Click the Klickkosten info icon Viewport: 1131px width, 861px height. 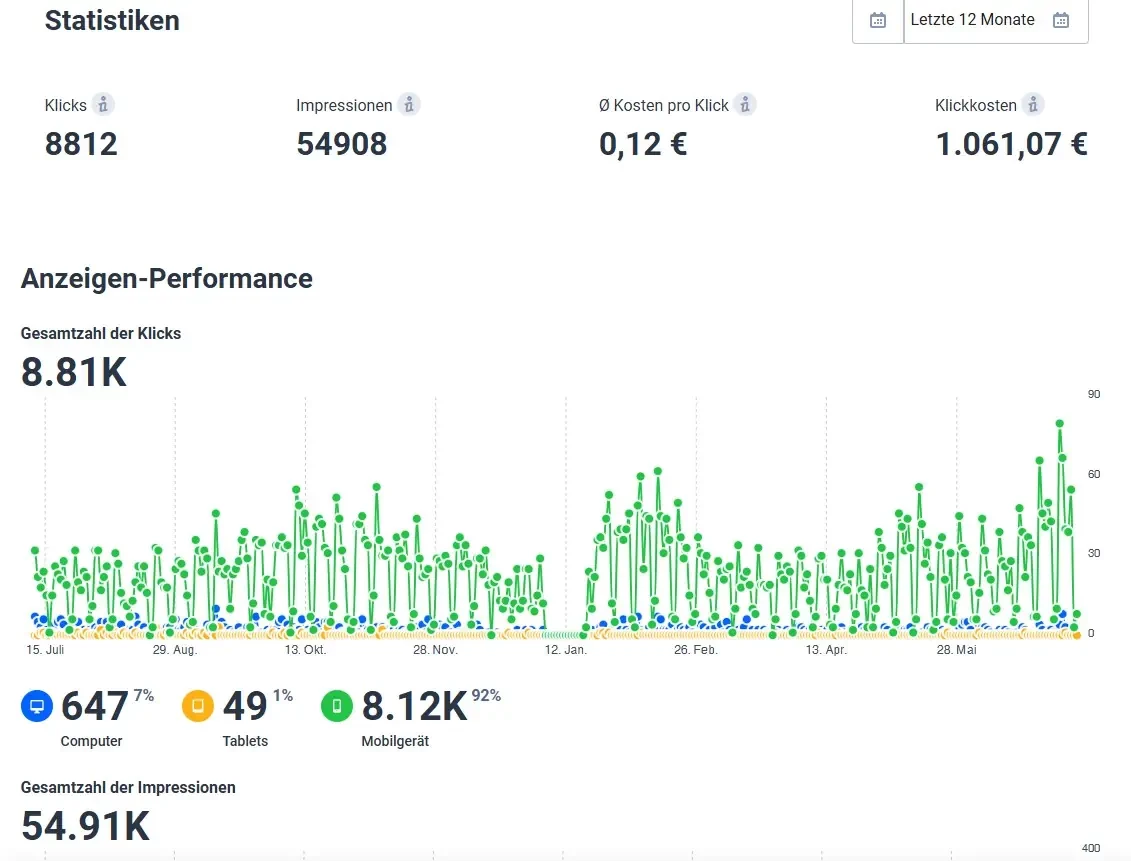(x=1033, y=104)
